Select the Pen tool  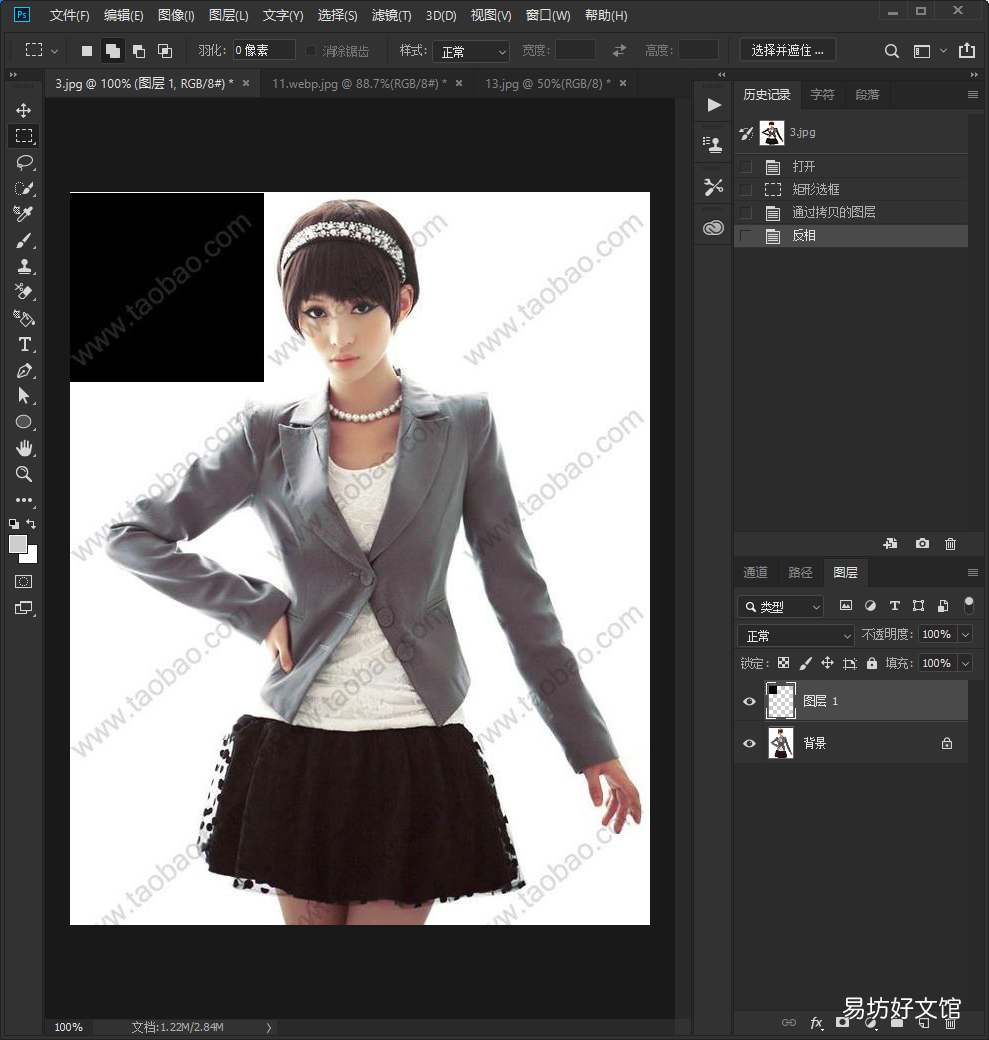click(24, 371)
